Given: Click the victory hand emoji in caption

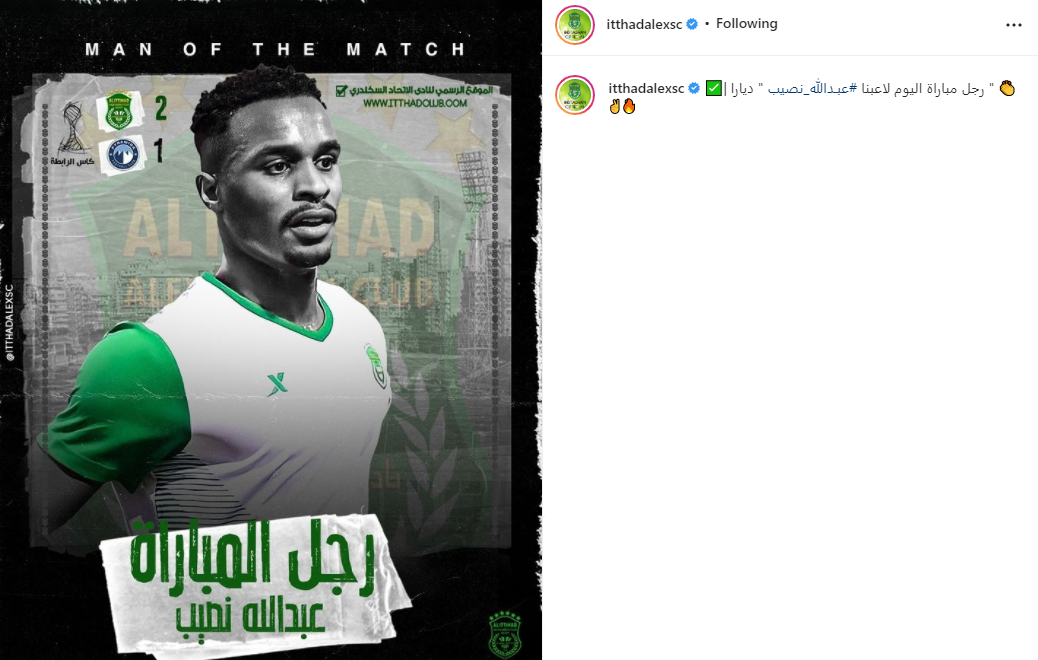Looking at the screenshot, I should [615, 106].
